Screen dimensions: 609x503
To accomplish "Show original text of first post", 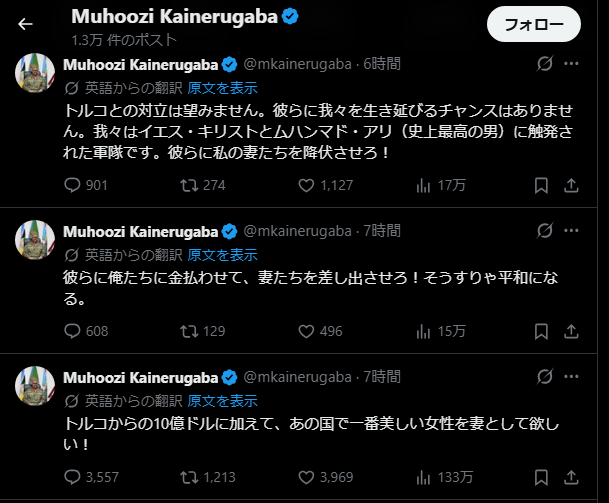I will (221, 87).
